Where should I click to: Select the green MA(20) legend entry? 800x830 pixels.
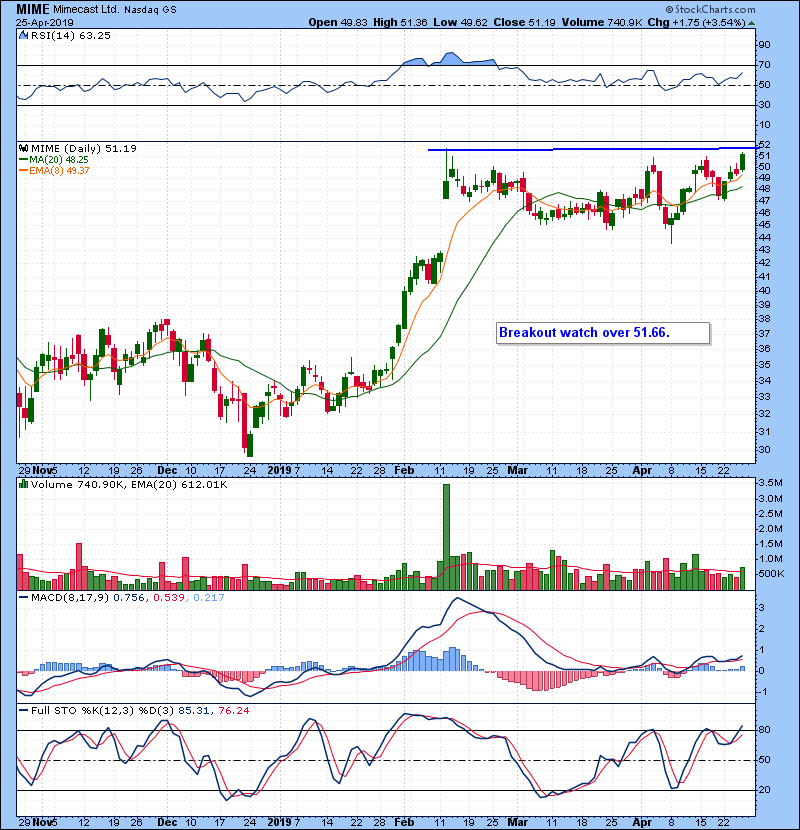coord(62,159)
